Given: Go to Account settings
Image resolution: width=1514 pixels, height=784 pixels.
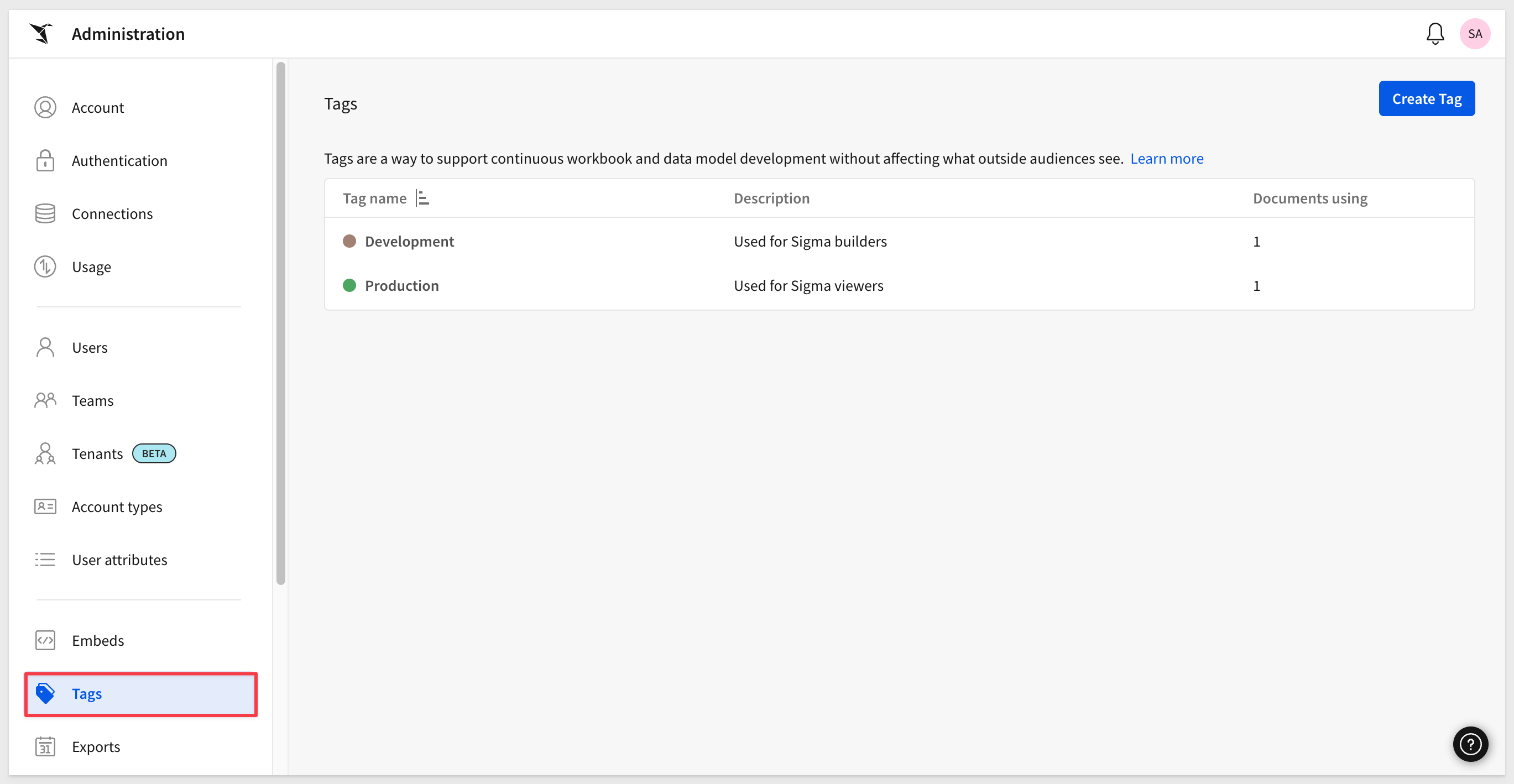Looking at the screenshot, I should 97,108.
